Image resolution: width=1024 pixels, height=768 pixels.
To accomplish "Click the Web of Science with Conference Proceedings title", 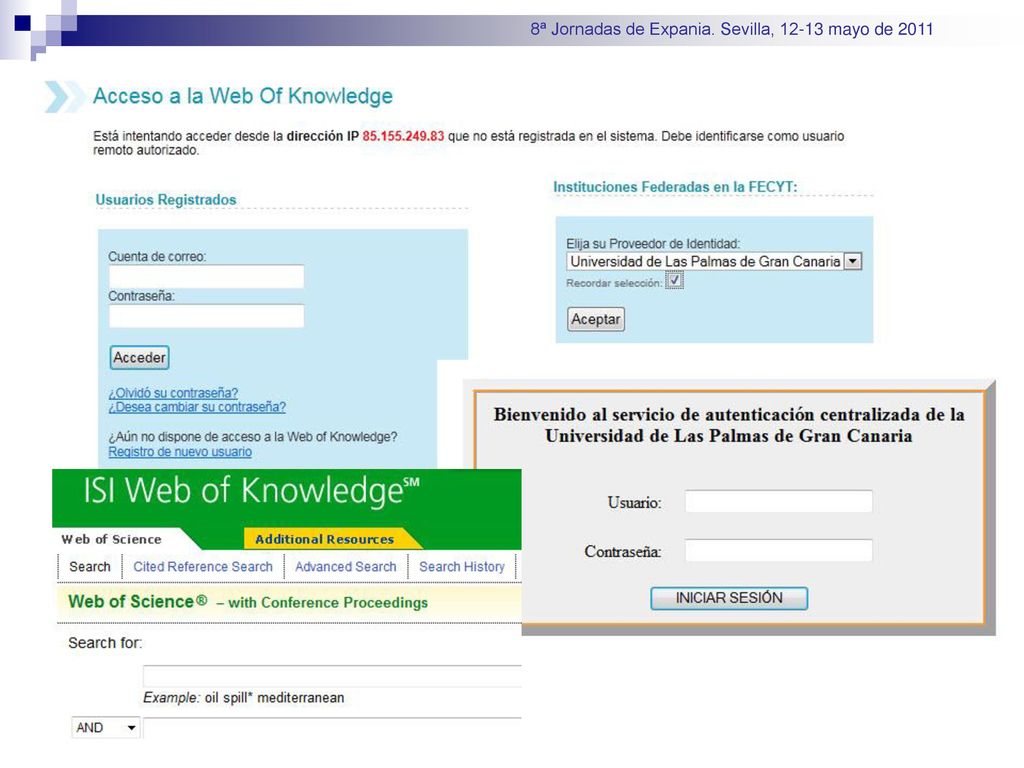I will tap(248, 602).
